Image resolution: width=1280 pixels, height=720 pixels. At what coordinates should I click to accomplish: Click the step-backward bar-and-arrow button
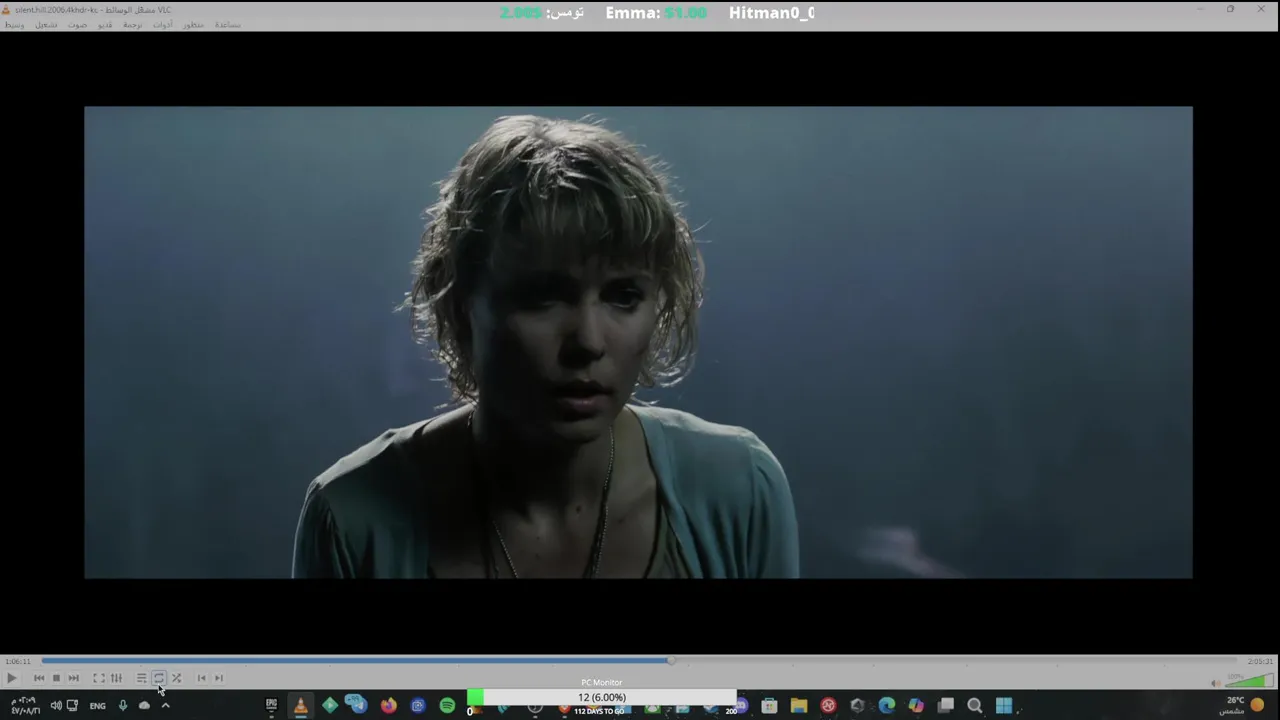201,678
